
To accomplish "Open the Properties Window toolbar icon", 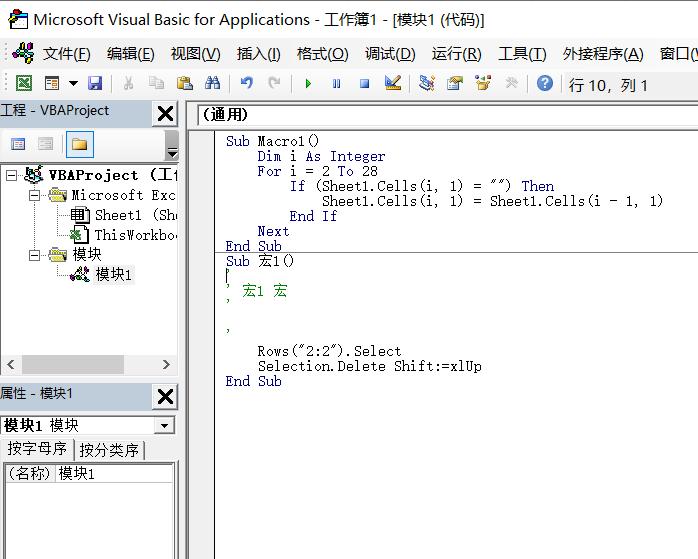I will [x=455, y=83].
